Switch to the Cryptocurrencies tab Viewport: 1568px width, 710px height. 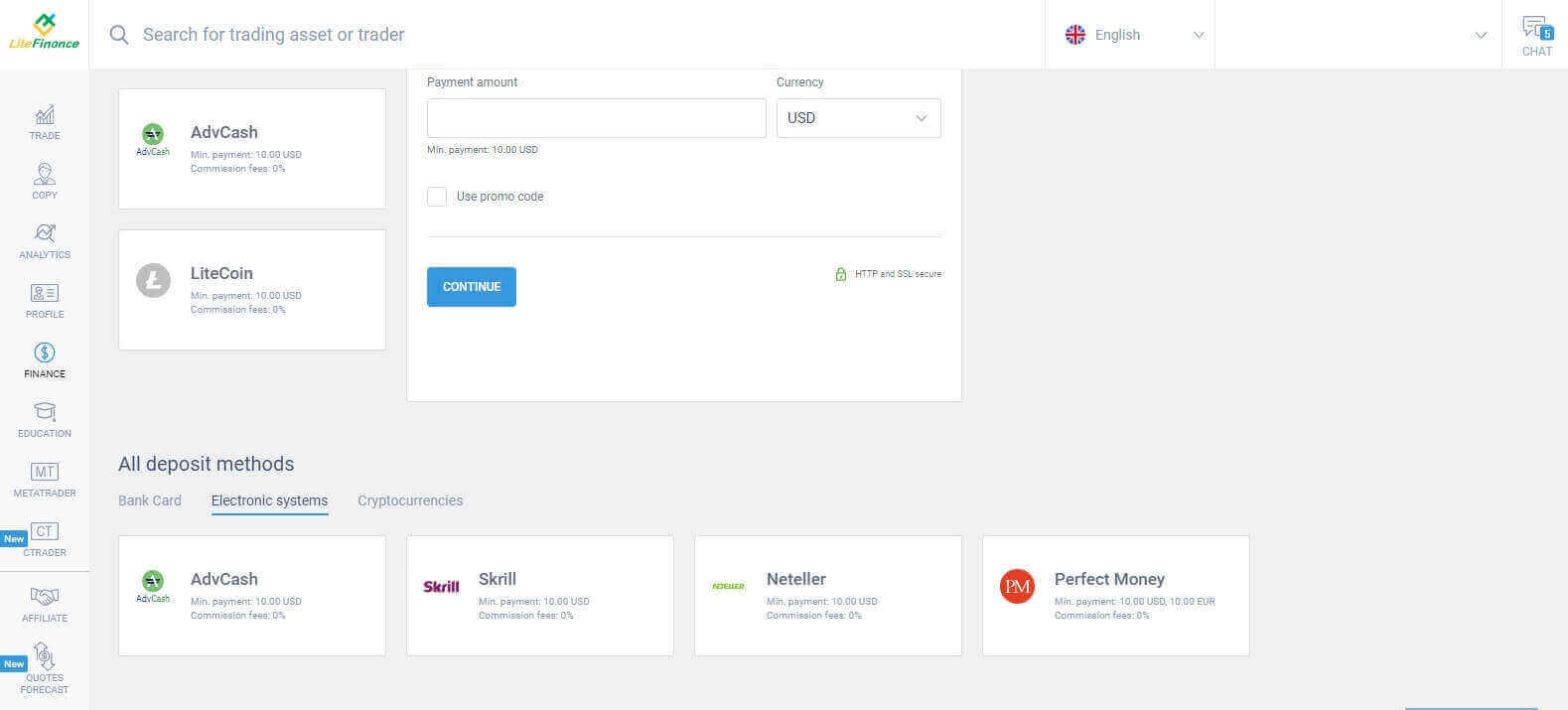click(410, 500)
